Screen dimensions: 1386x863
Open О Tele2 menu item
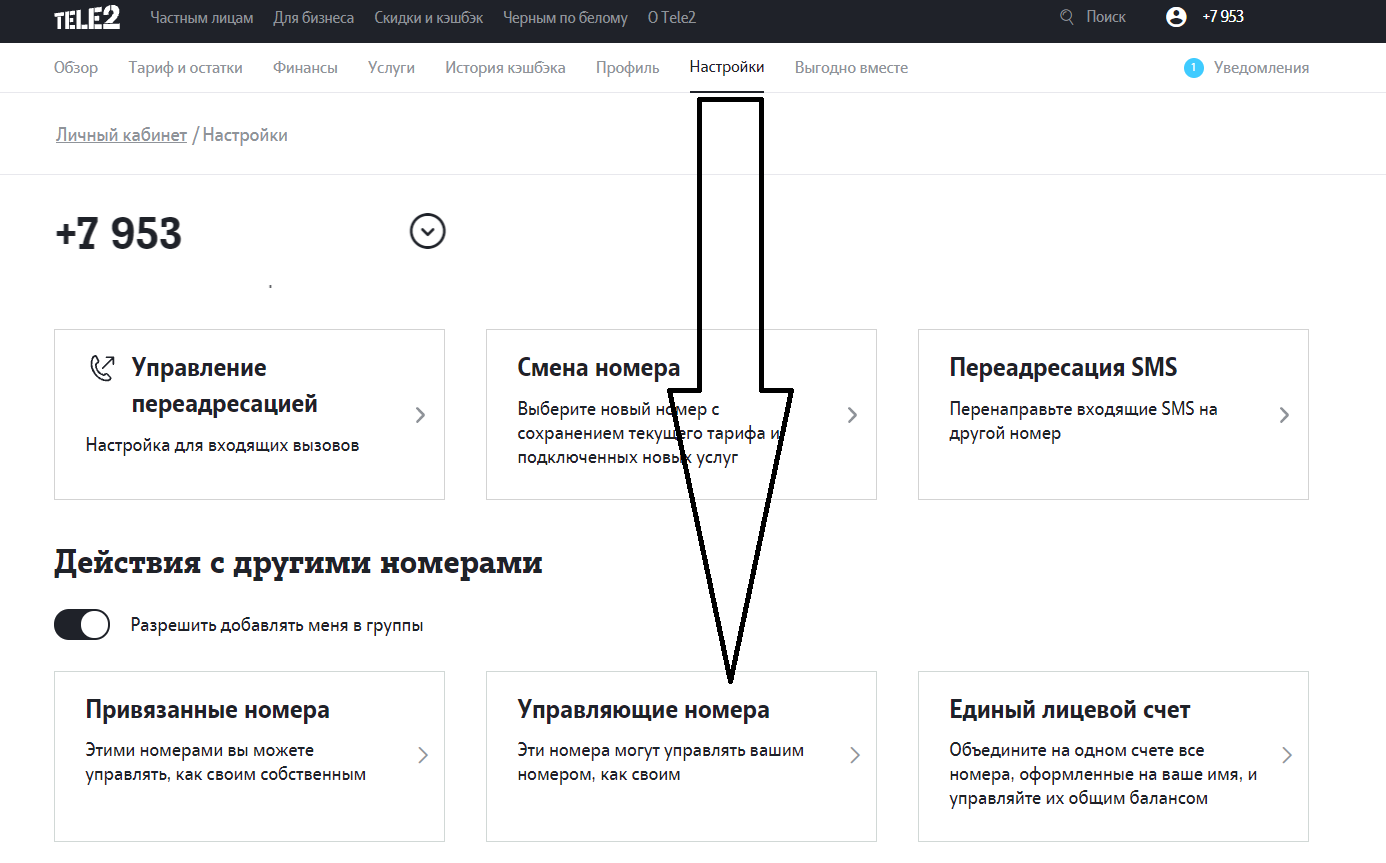[x=672, y=17]
